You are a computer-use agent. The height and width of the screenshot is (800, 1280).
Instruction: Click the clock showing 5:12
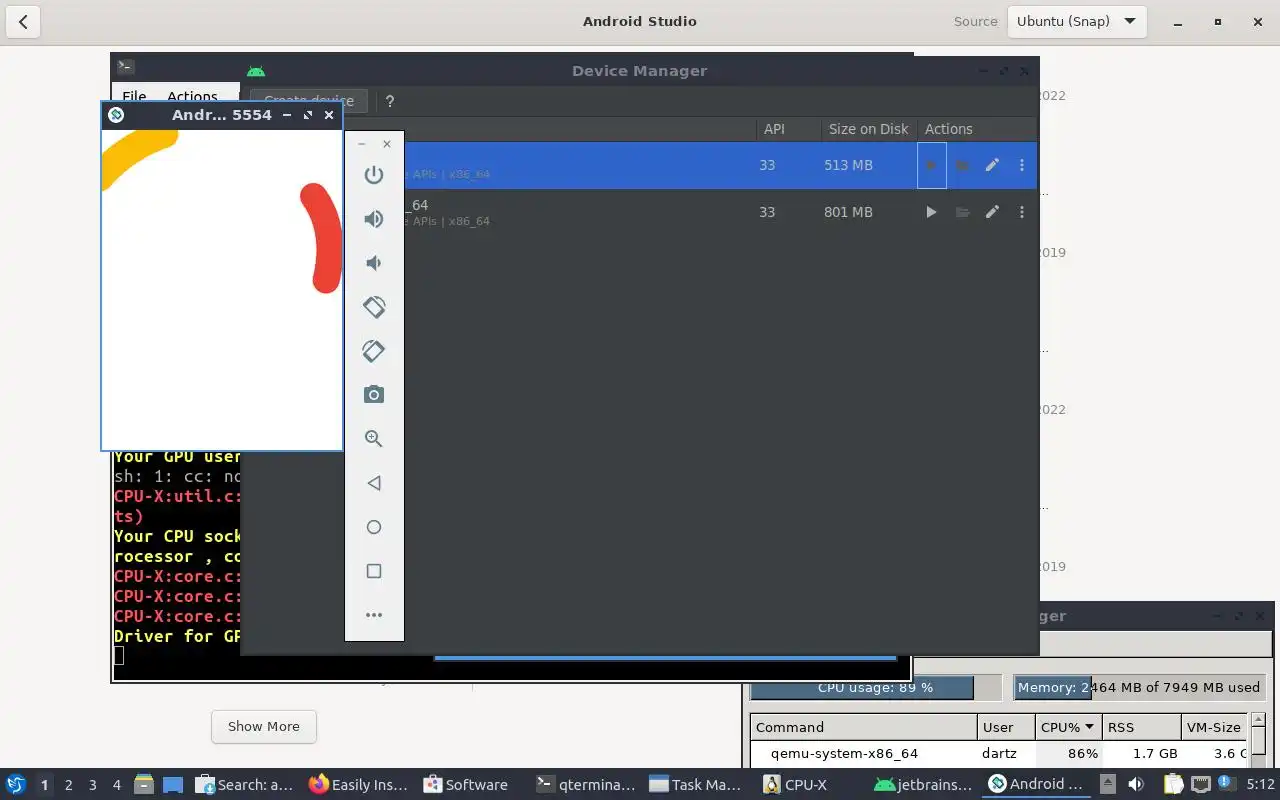tap(1260, 785)
